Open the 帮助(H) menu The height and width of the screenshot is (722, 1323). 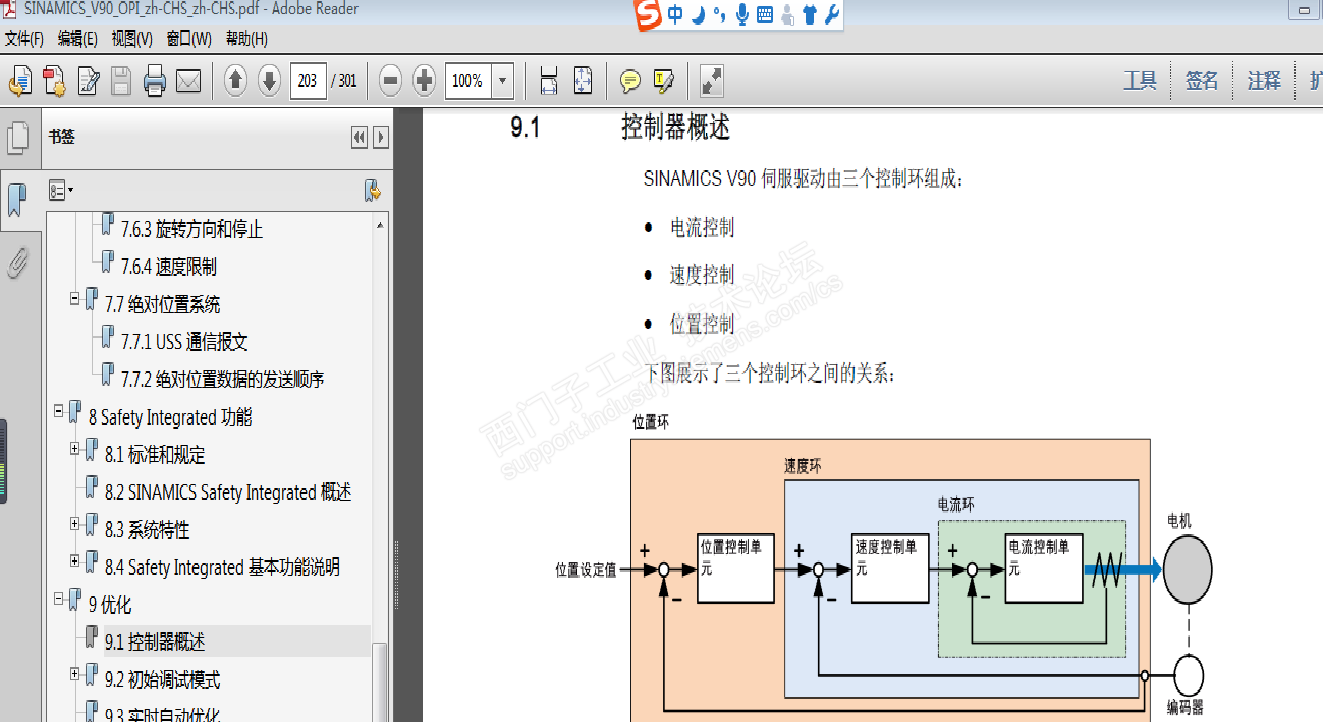pyautogui.click(x=246, y=39)
